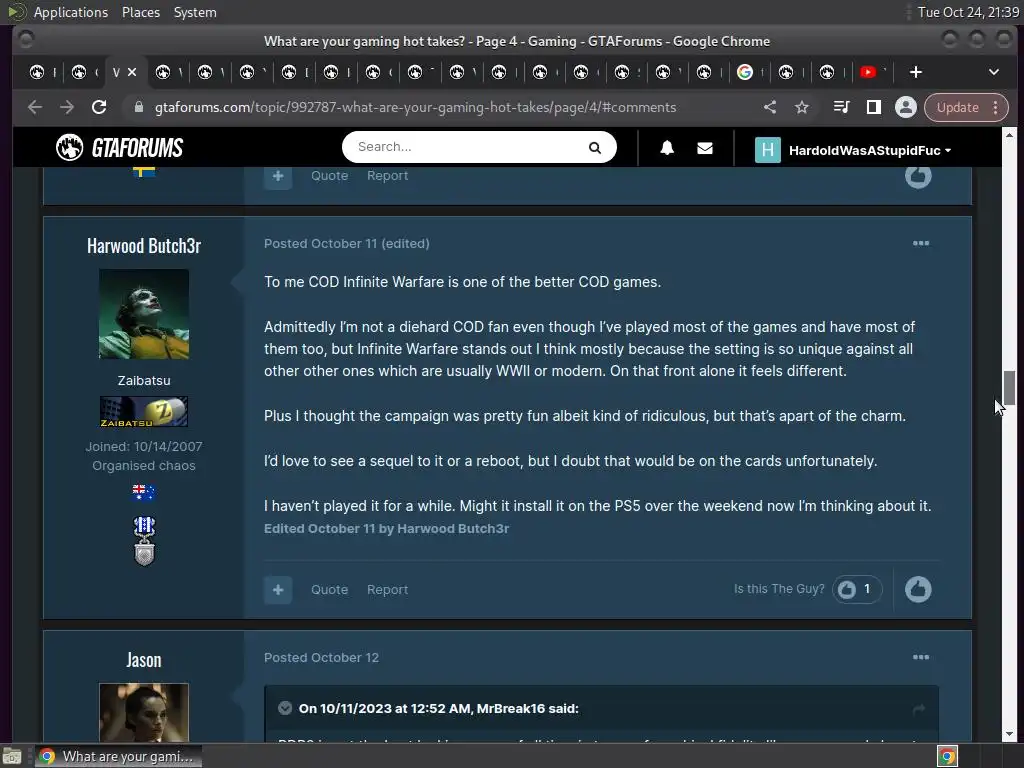Collapse the MrBreak16 quote toggle
The width and height of the screenshot is (1024, 768).
pyautogui.click(x=285, y=708)
